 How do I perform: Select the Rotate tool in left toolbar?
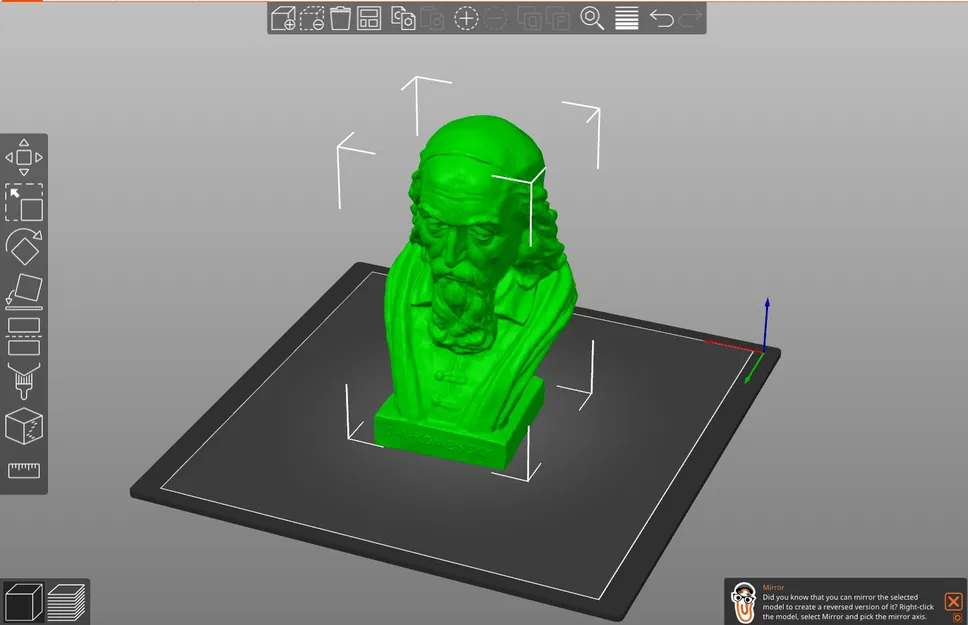pyautogui.click(x=24, y=246)
